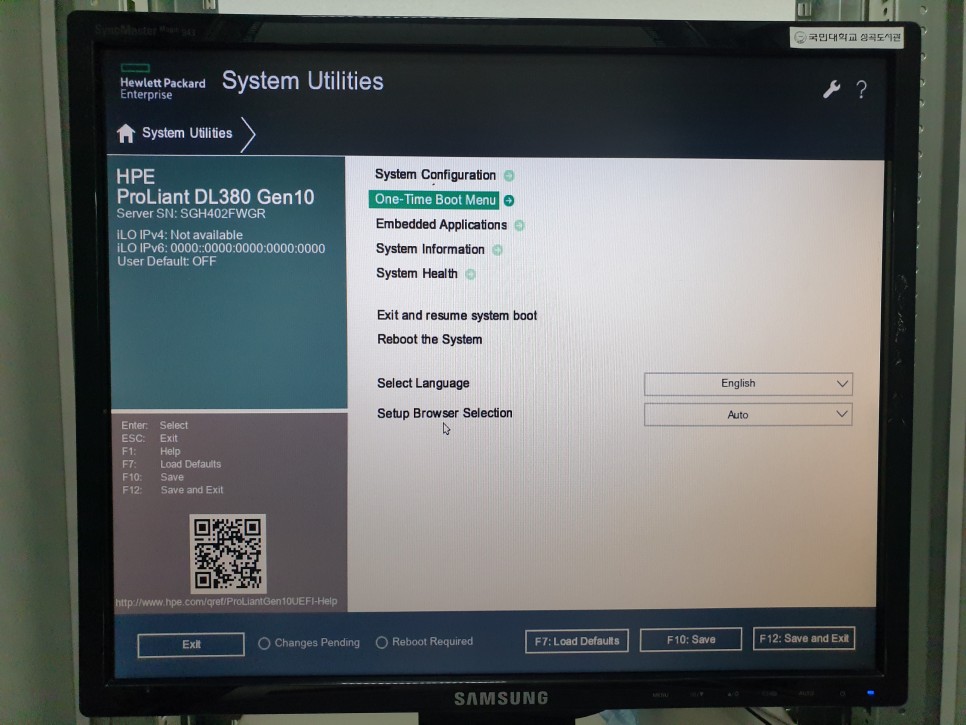Viewport: 966px width, 725px height.
Task: Click the System Utilities page title
Action: (302, 81)
